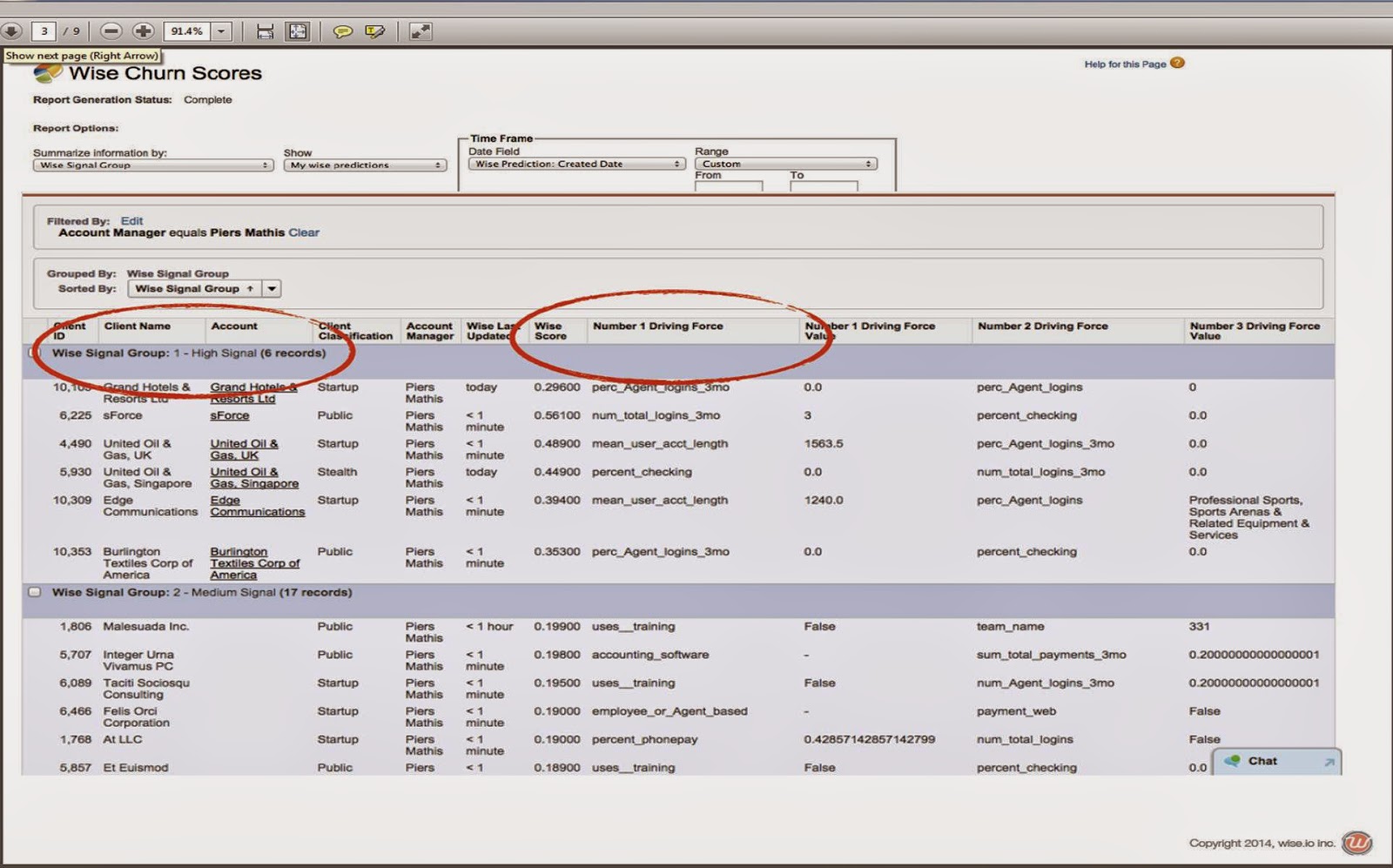Click the Felis Orci Corporation client name

137,717
